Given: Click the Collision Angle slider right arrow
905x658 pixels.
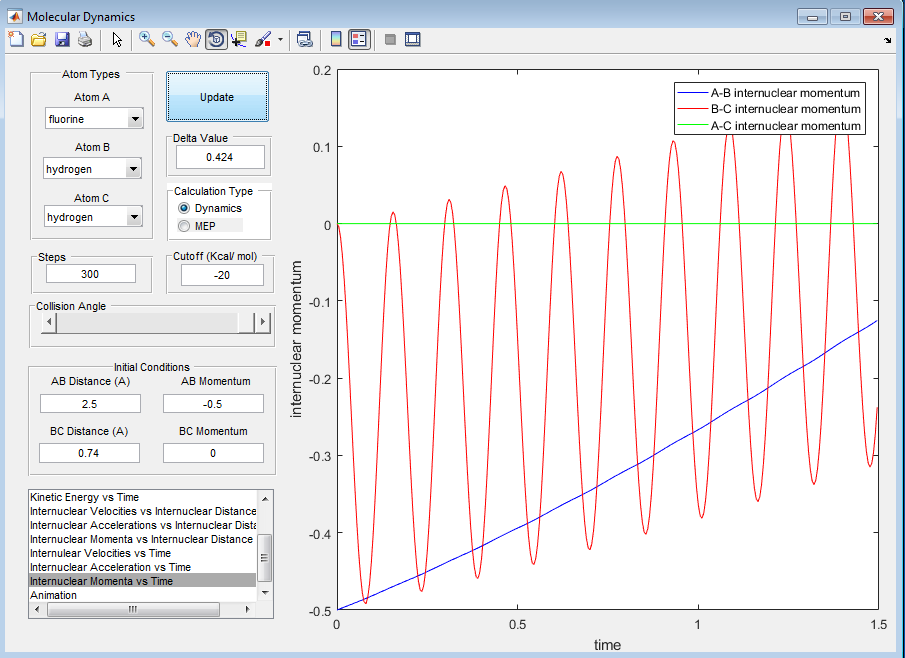Looking at the screenshot, I should tap(263, 322).
